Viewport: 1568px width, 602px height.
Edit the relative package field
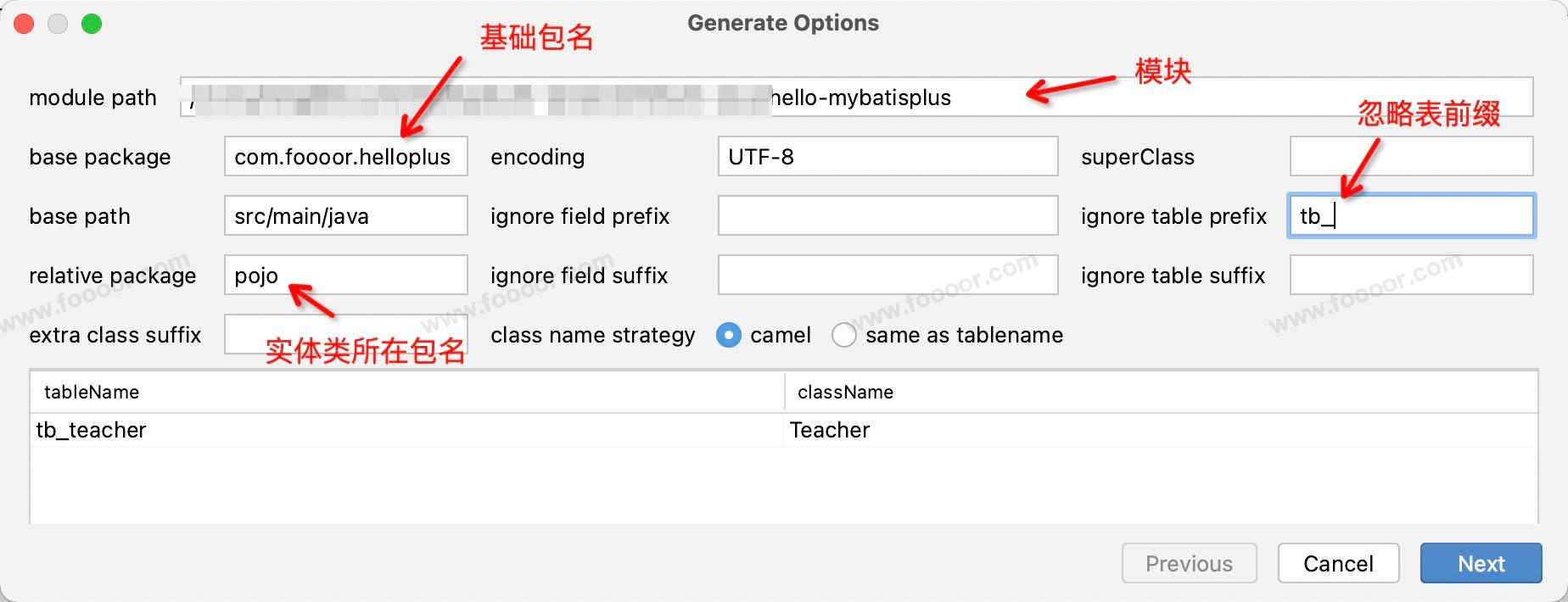click(x=365, y=276)
